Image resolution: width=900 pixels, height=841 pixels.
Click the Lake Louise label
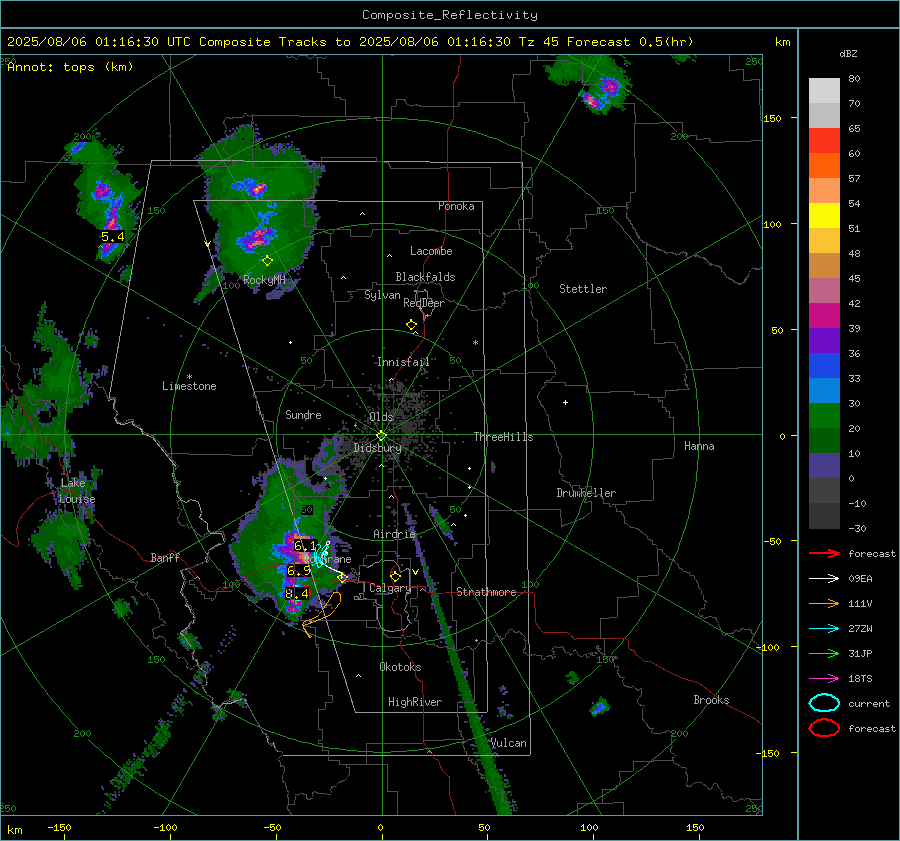coord(76,491)
